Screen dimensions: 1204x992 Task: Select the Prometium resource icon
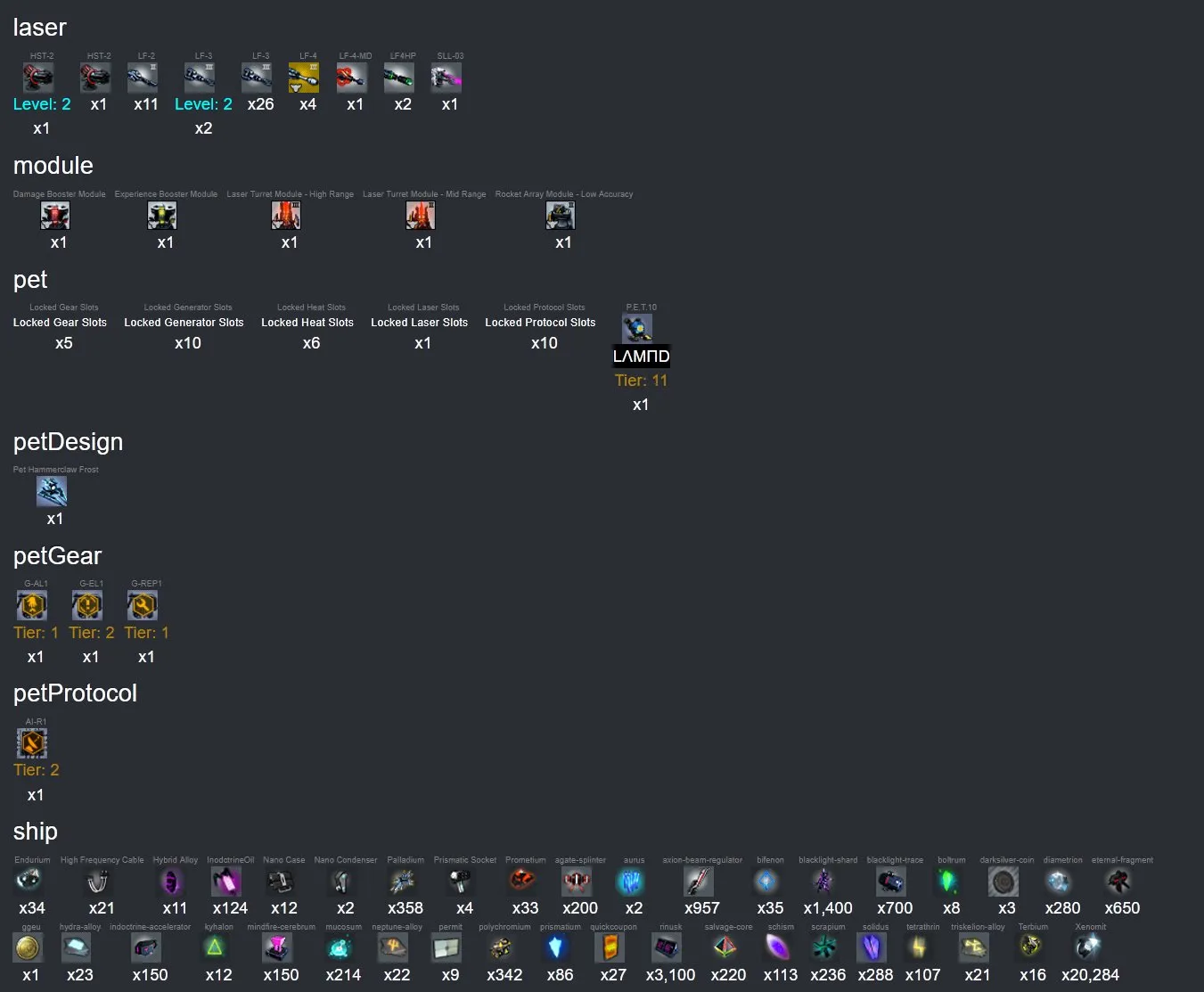coord(522,881)
